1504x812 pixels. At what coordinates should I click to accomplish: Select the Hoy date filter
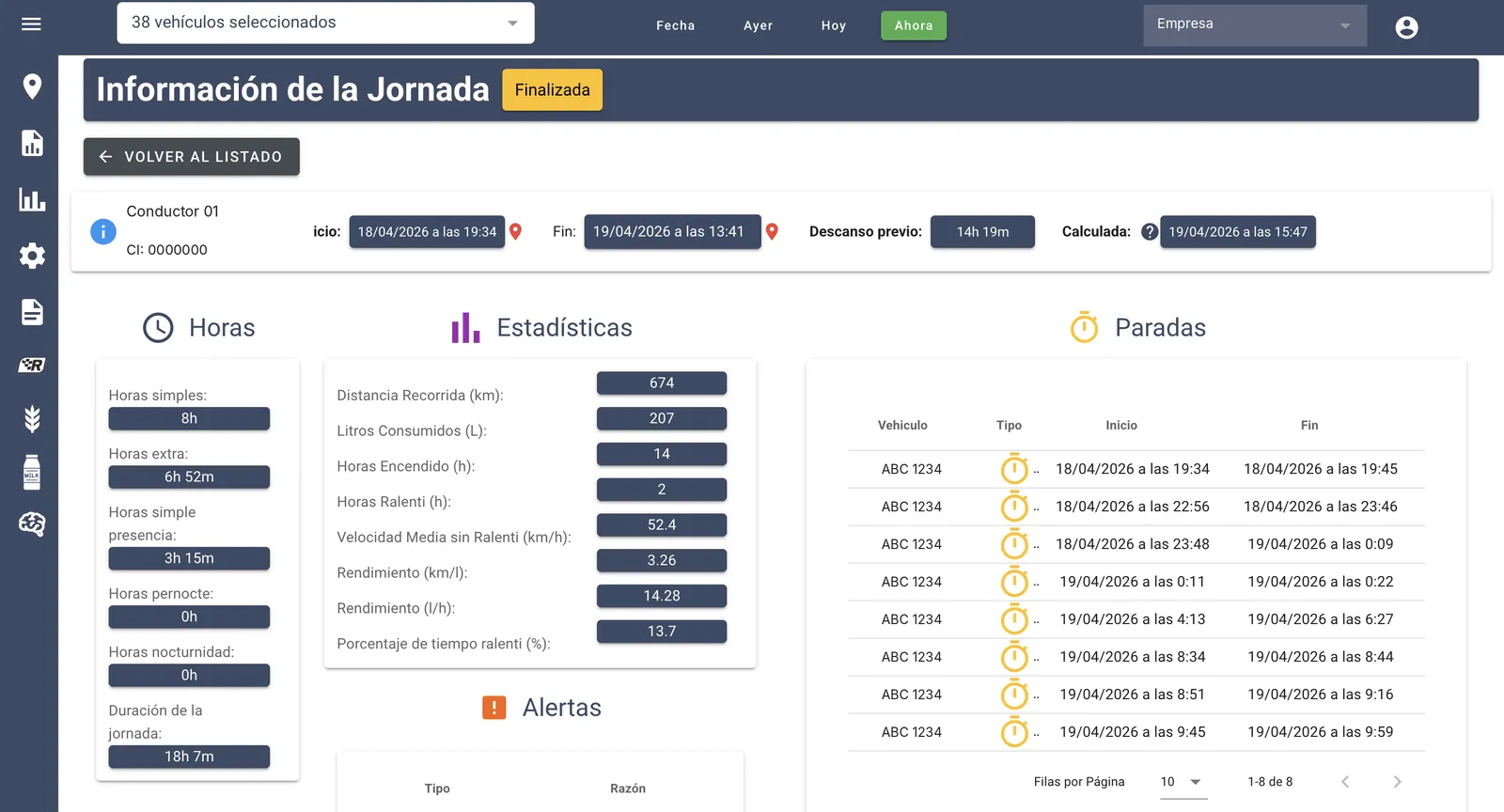click(x=834, y=25)
